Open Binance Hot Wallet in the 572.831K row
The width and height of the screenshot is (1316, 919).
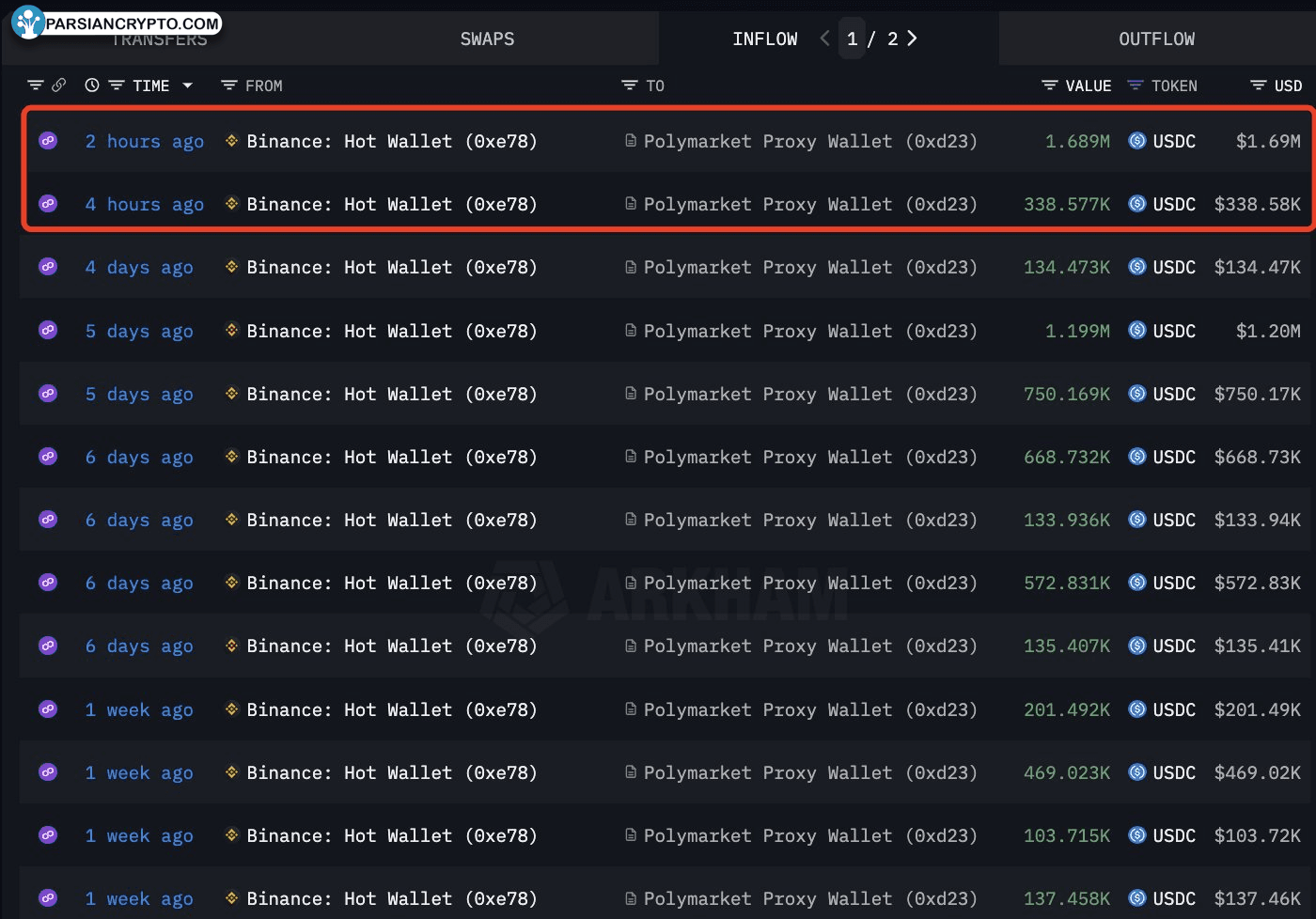pyautogui.click(x=392, y=583)
